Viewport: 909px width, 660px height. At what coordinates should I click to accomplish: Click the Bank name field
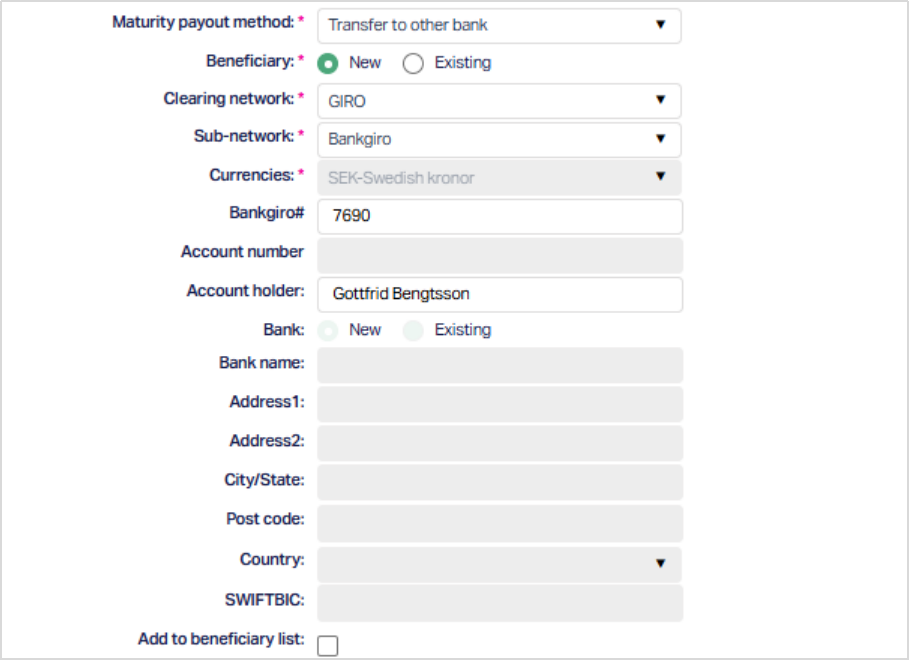(499, 365)
